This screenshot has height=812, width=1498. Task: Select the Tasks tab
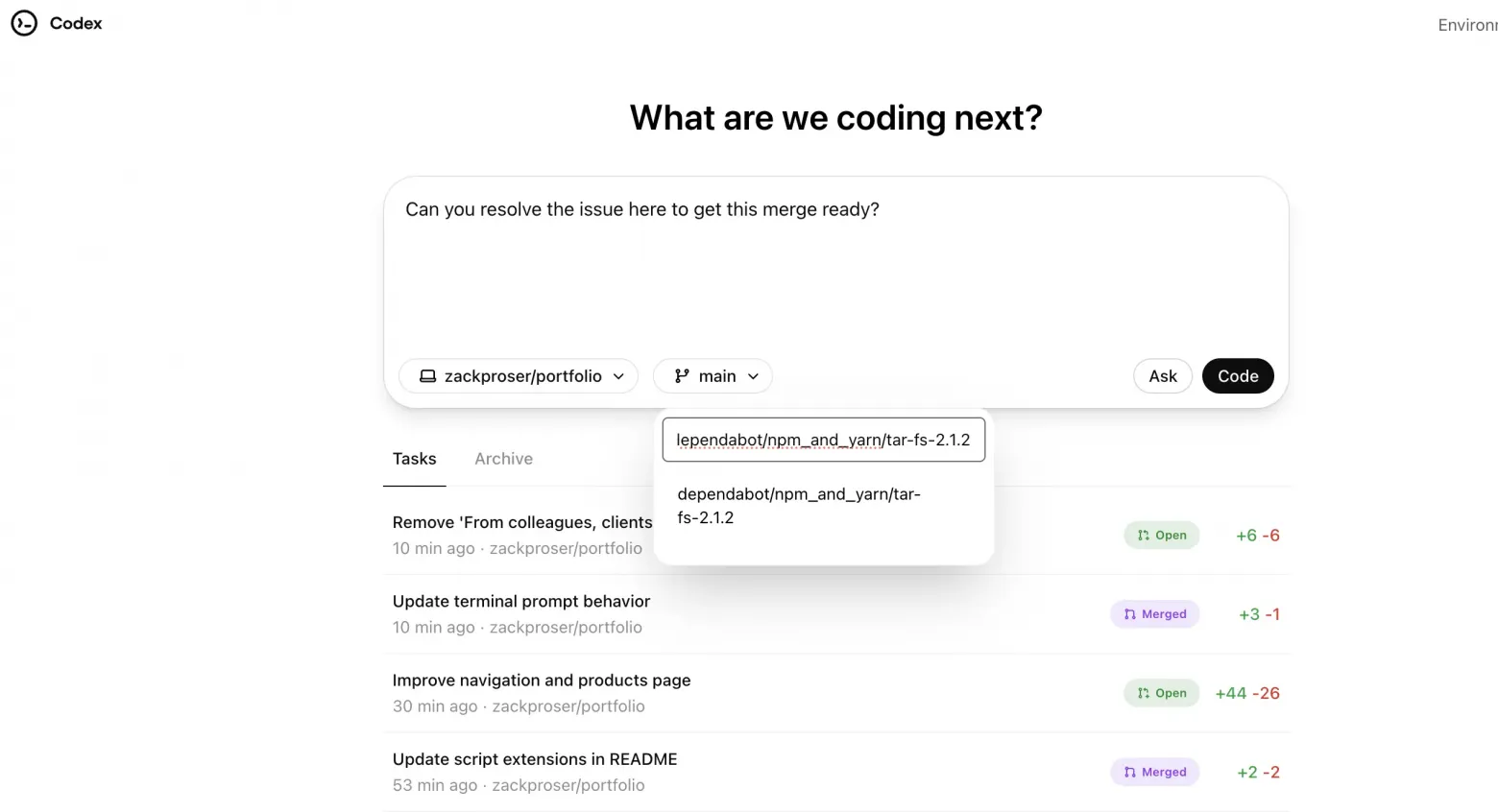(414, 458)
